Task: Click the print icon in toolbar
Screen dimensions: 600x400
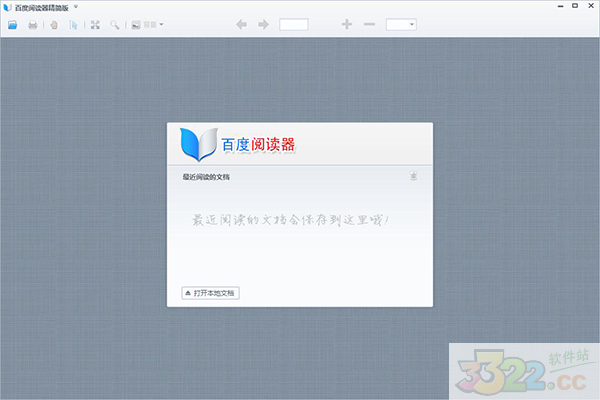Action: 33,24
